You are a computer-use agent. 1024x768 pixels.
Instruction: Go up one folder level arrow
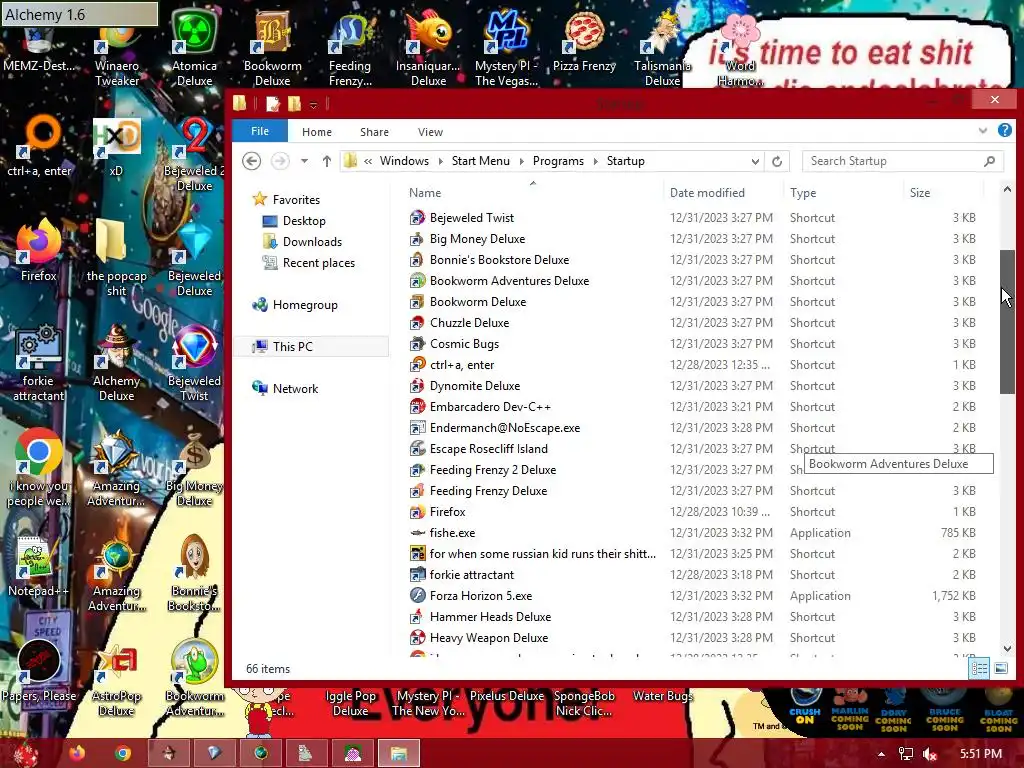pos(327,161)
